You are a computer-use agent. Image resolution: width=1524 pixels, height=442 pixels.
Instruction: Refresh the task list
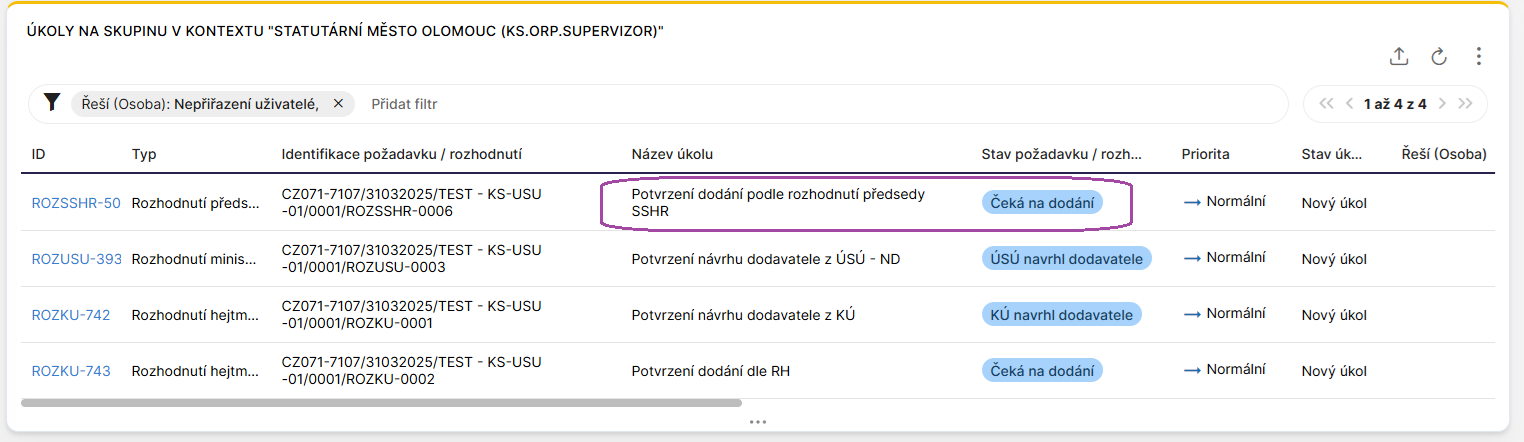[x=1439, y=56]
